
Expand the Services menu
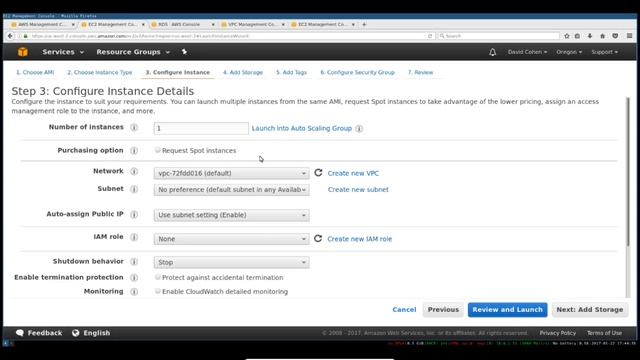click(x=63, y=52)
